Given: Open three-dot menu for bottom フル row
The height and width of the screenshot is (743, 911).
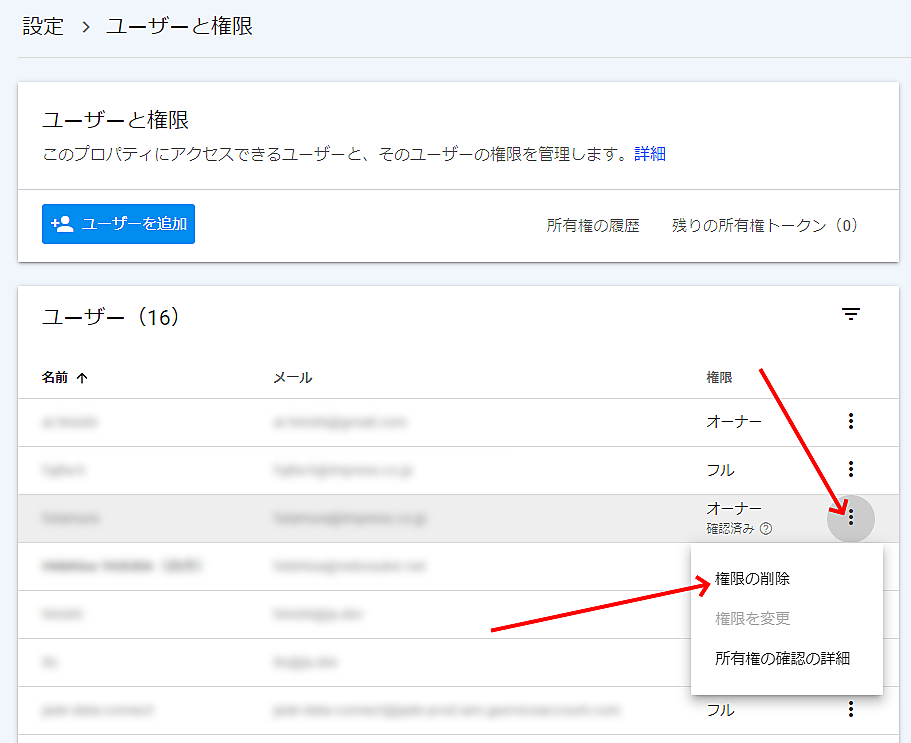Looking at the screenshot, I should click(x=850, y=710).
